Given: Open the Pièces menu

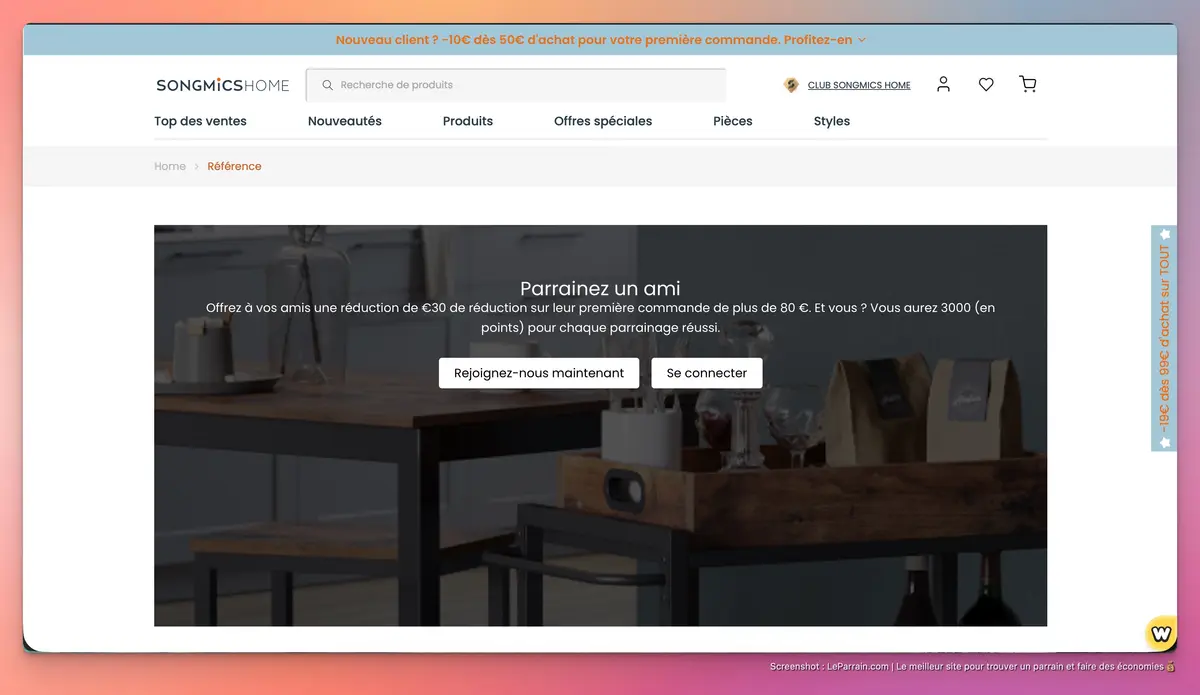Looking at the screenshot, I should (x=733, y=121).
